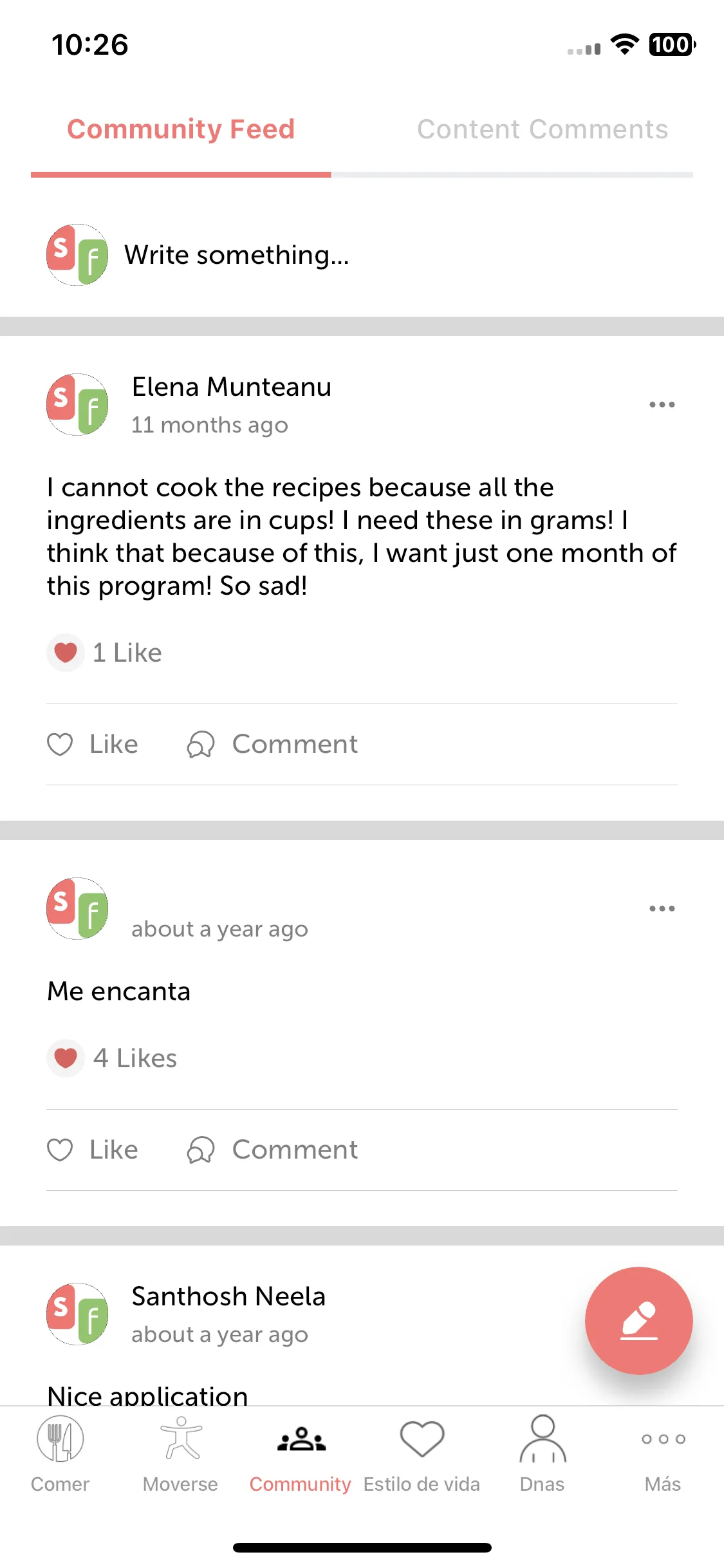The width and height of the screenshot is (724, 1568).
Task: Tap the Write something input field
Action: point(236,255)
